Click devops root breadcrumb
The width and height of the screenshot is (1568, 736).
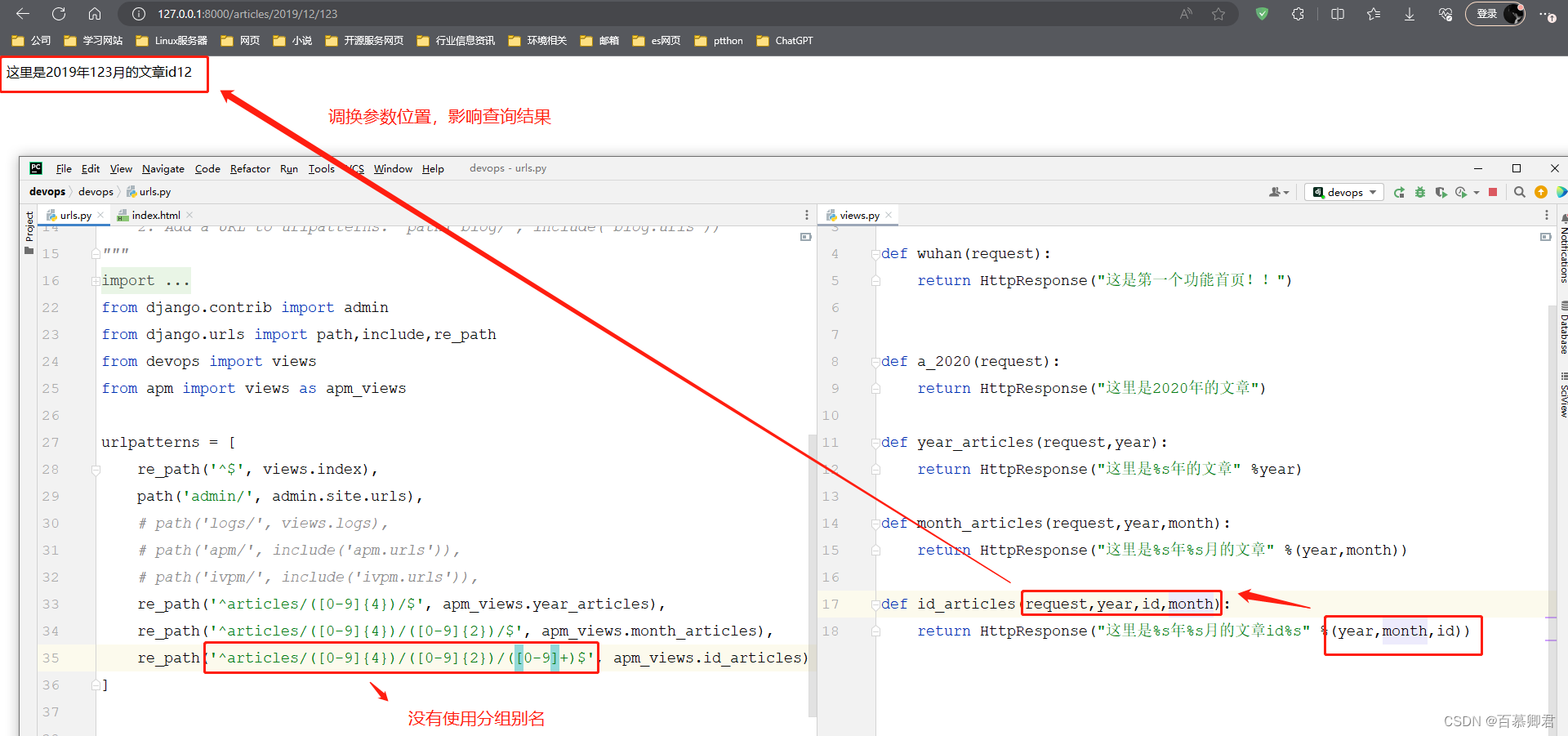[x=47, y=192]
